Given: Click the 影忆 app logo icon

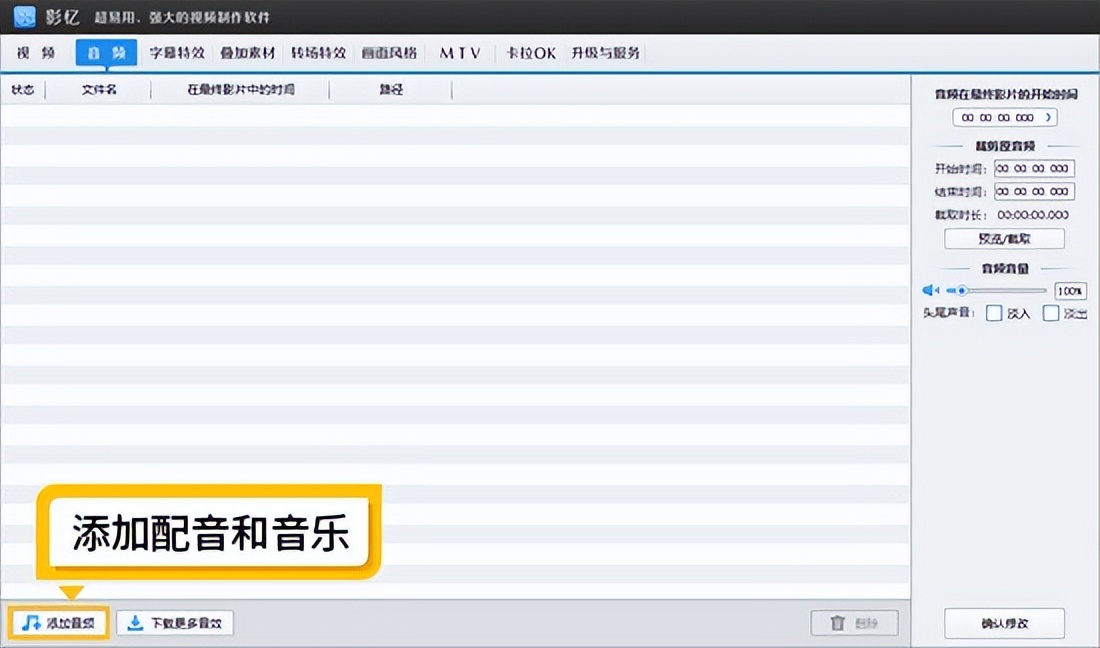Looking at the screenshot, I should coord(23,17).
